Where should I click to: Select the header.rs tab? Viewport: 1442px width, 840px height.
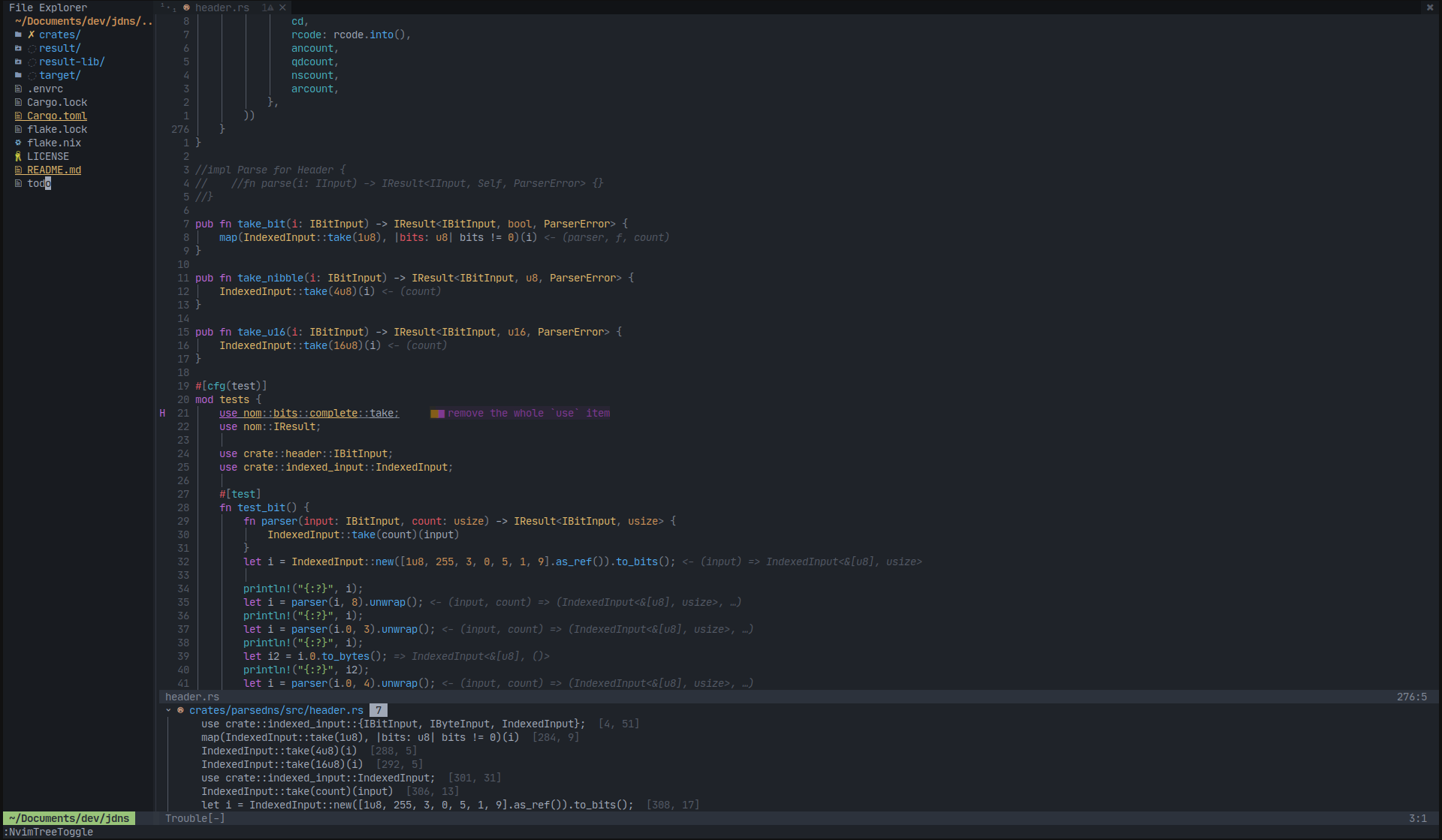pyautogui.click(x=222, y=8)
